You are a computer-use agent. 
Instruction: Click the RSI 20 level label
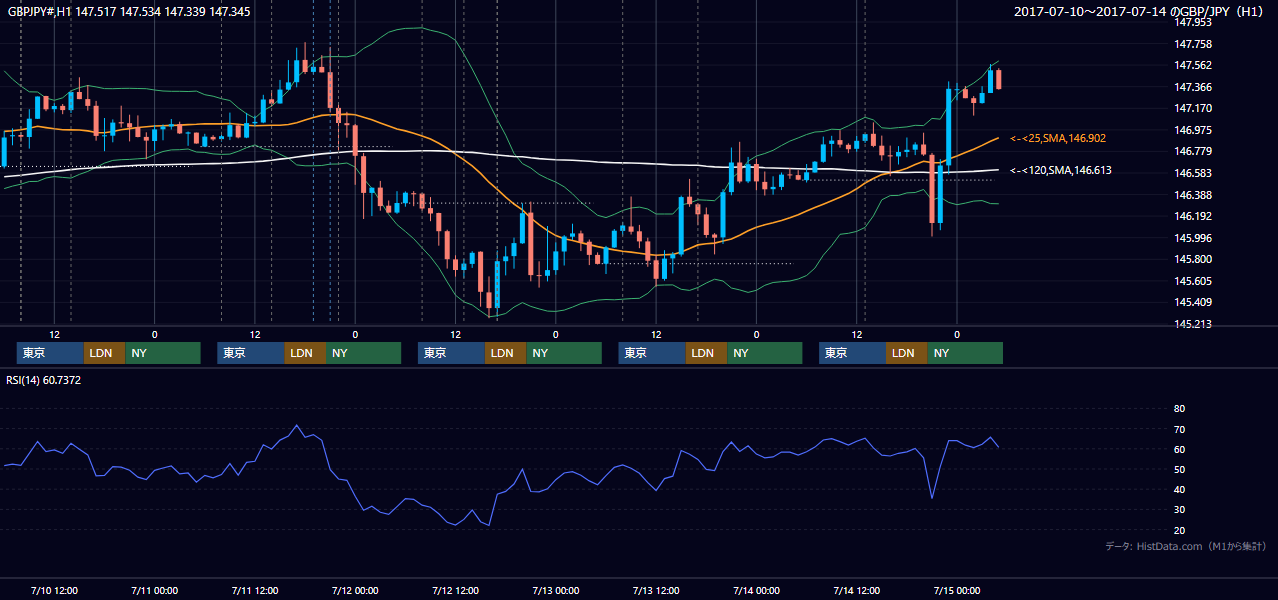pos(1179,530)
